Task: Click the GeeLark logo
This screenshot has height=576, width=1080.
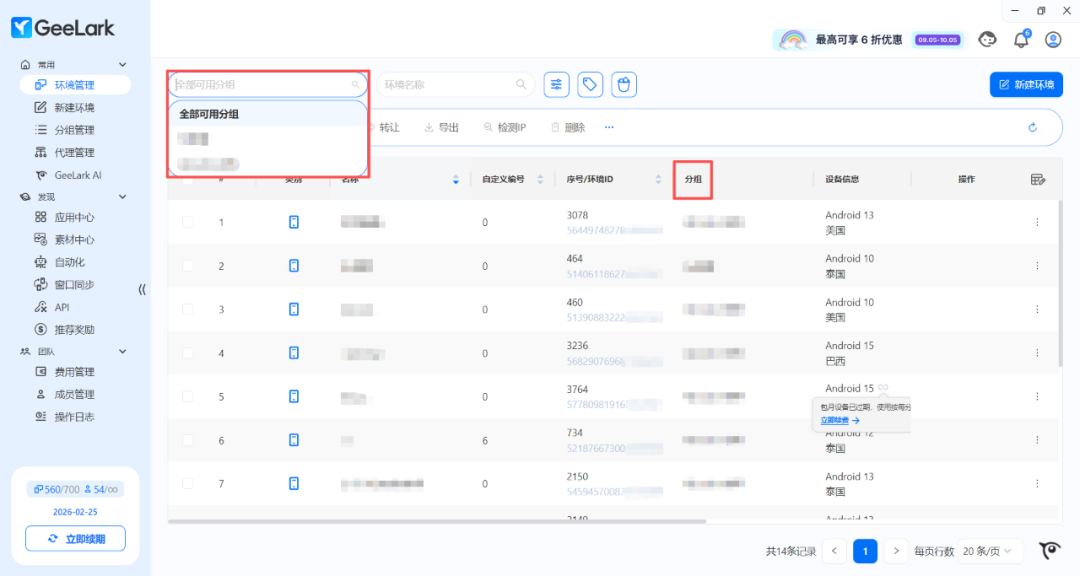Action: (x=63, y=28)
